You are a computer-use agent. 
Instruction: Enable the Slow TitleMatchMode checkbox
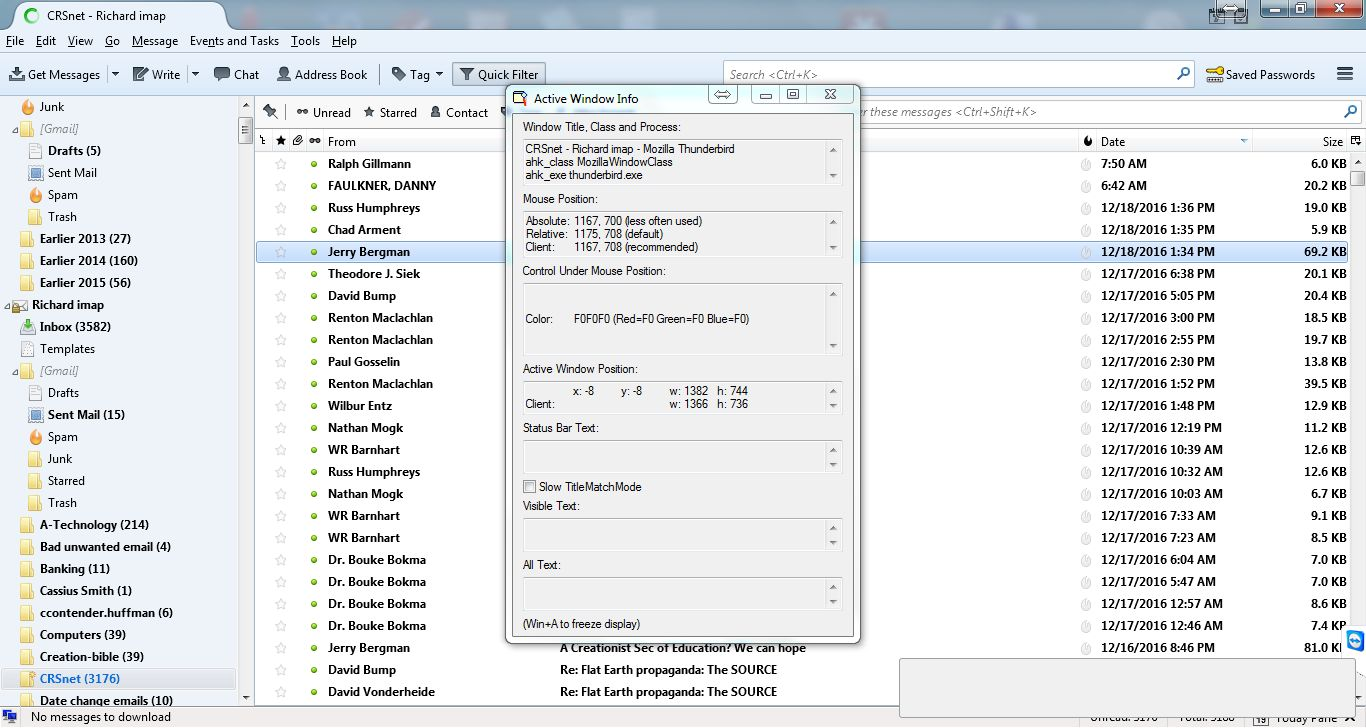tap(530, 487)
